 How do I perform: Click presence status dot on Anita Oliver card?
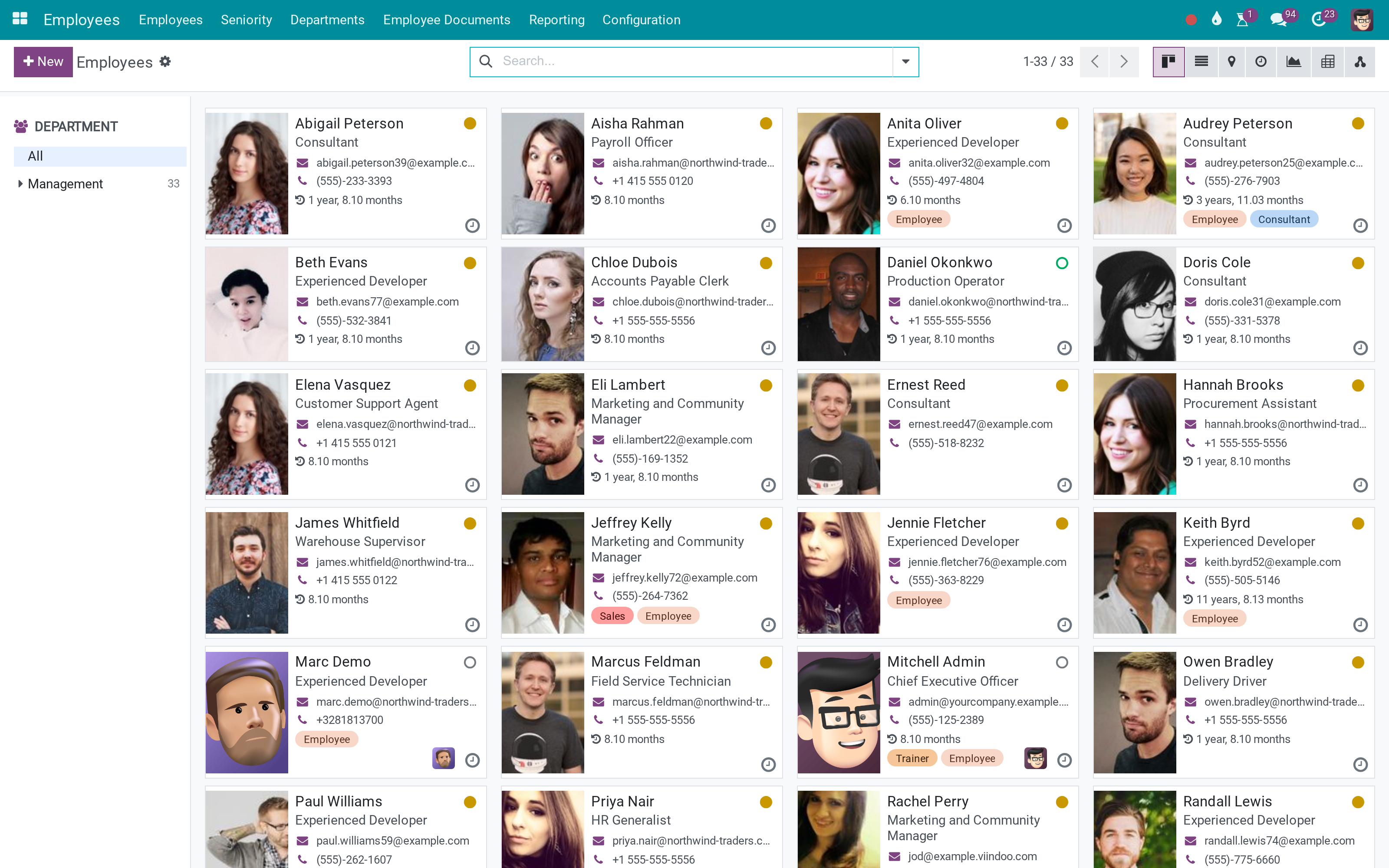[x=1062, y=123]
